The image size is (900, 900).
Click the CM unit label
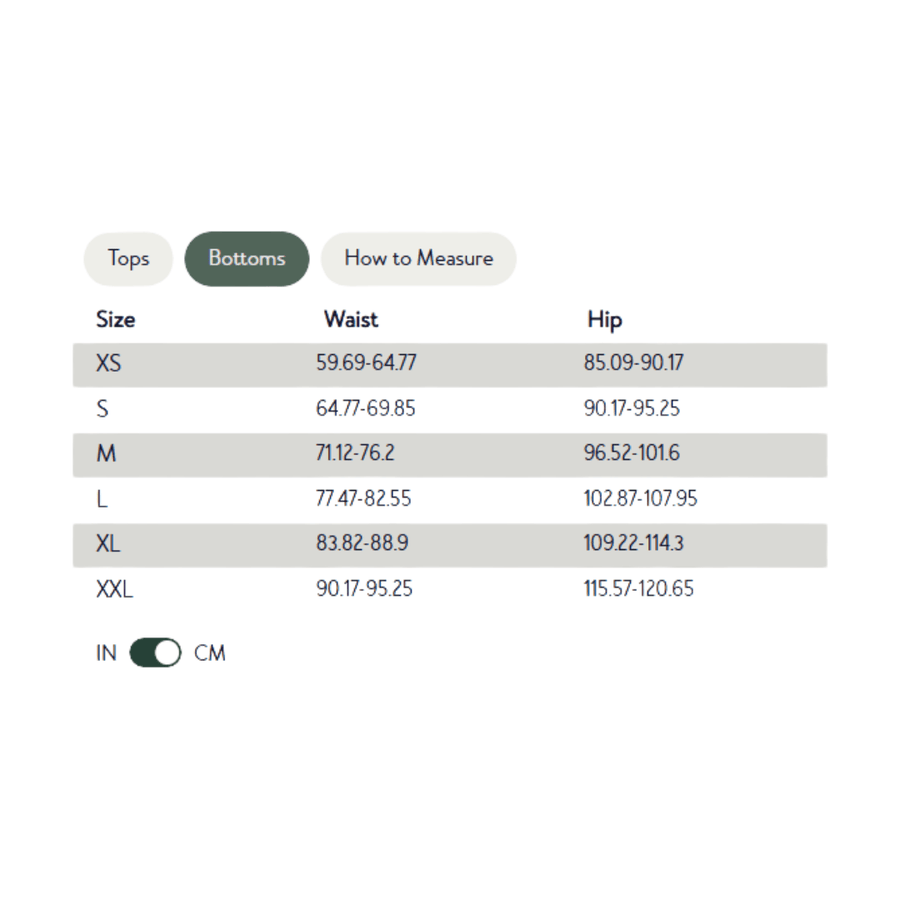pos(210,653)
